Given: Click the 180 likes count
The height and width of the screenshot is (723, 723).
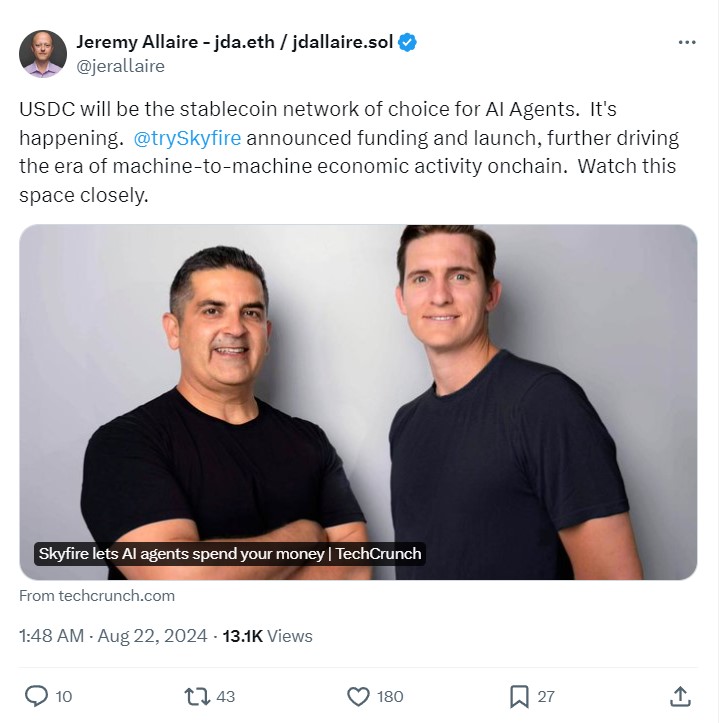Looking at the screenshot, I should click(390, 696).
